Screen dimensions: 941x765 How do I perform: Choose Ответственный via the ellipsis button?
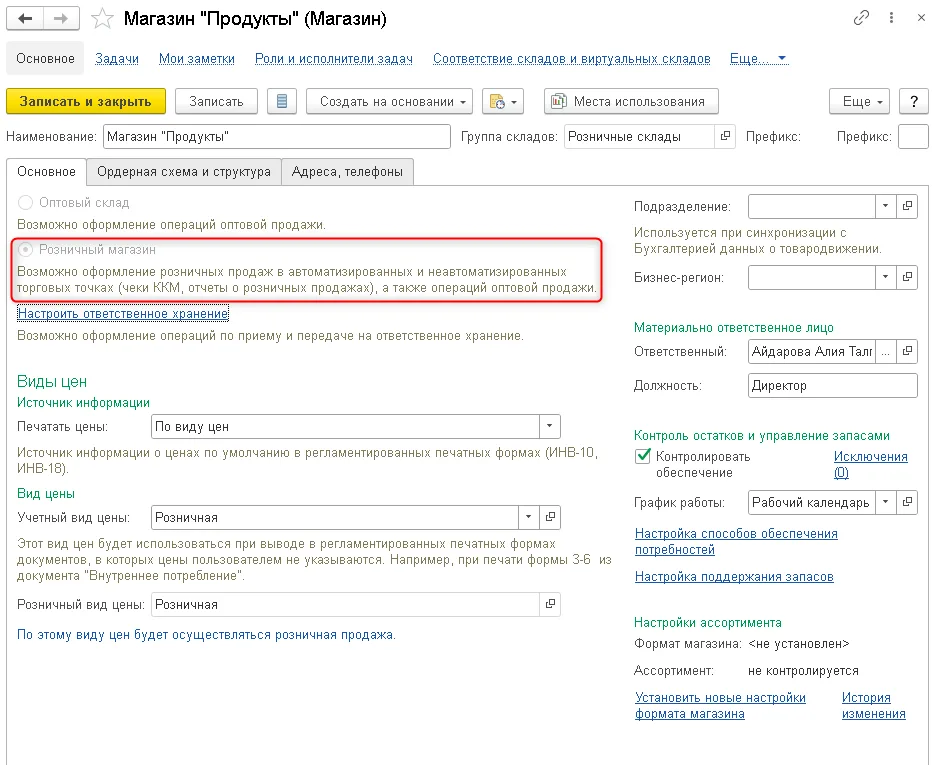886,351
